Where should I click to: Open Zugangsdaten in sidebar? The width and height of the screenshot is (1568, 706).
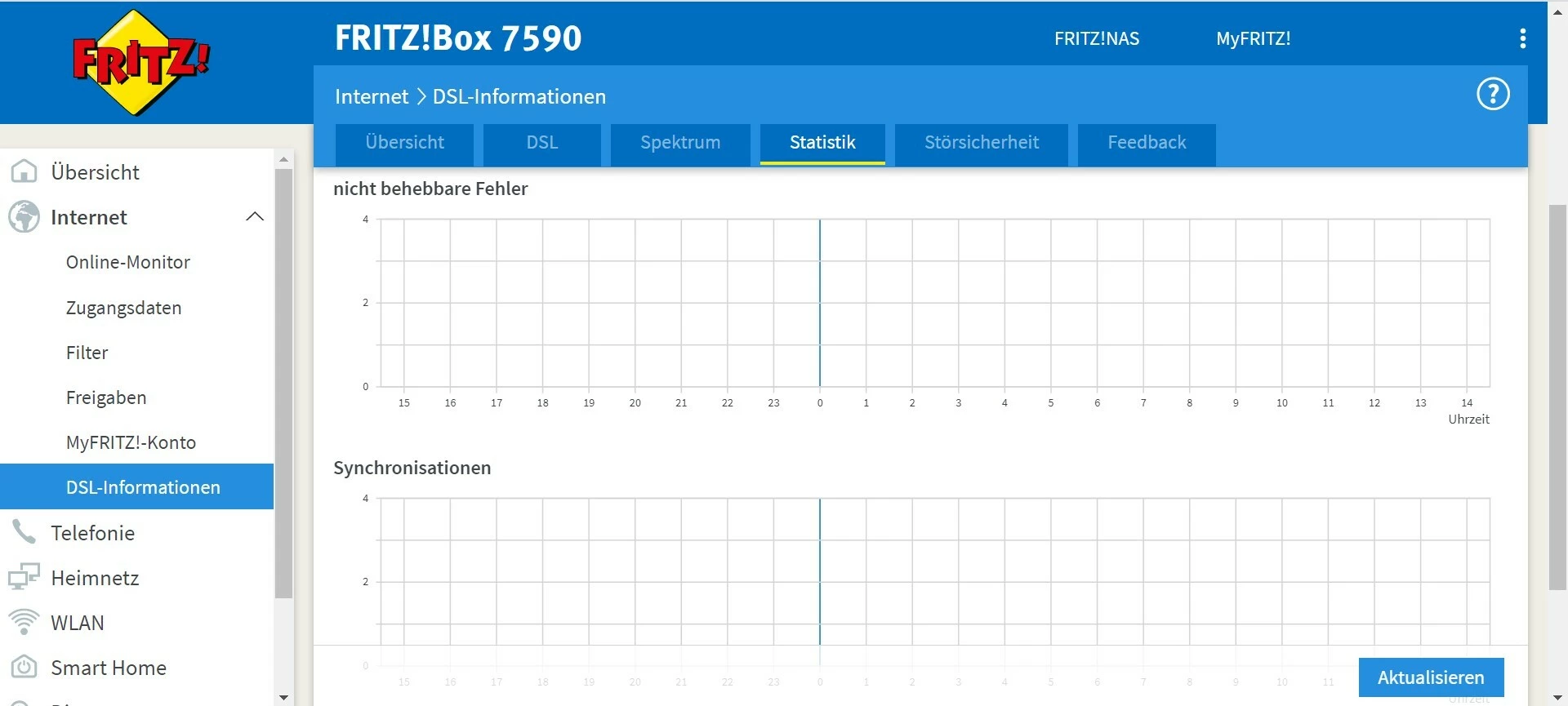tap(124, 308)
